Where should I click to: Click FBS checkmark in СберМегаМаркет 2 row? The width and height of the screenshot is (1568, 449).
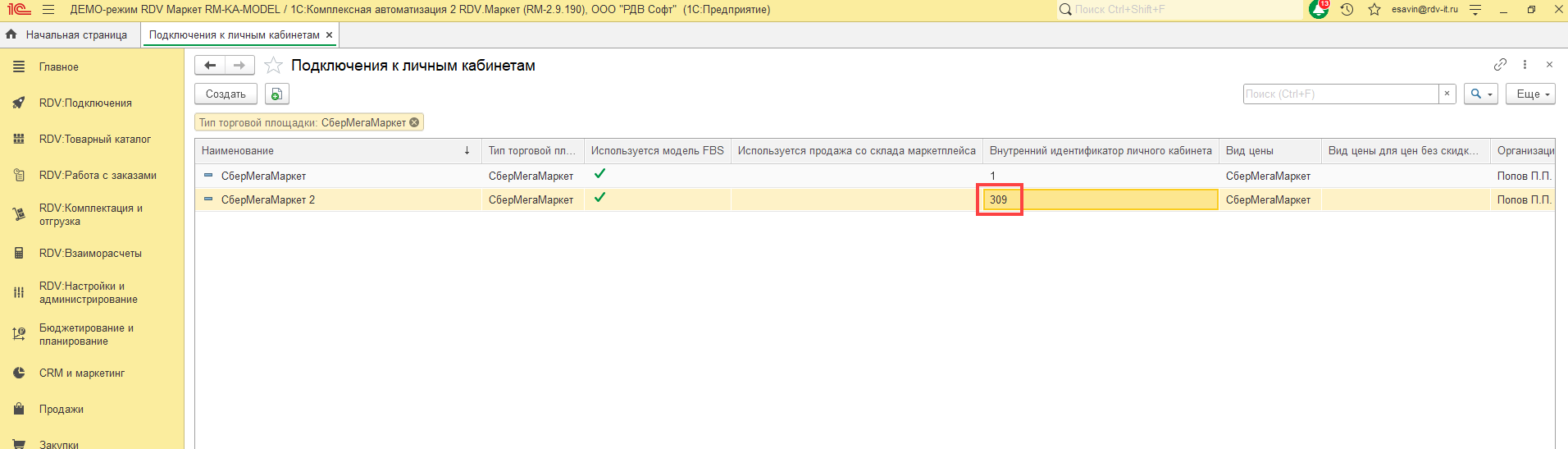[600, 197]
